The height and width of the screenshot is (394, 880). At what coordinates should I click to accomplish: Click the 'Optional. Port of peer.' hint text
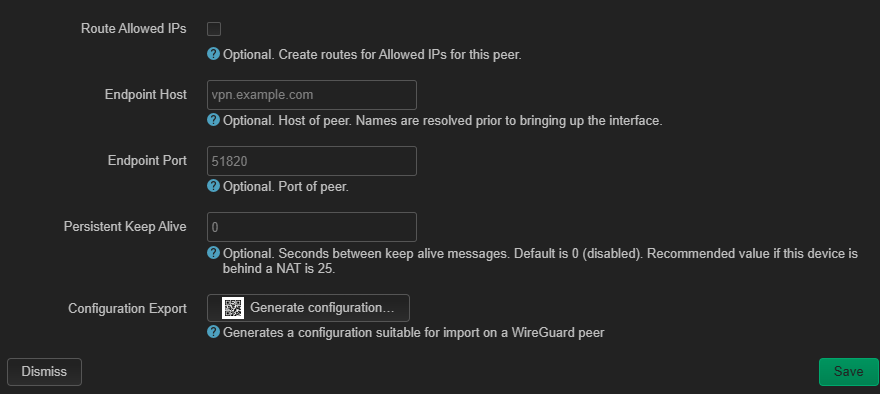point(286,187)
